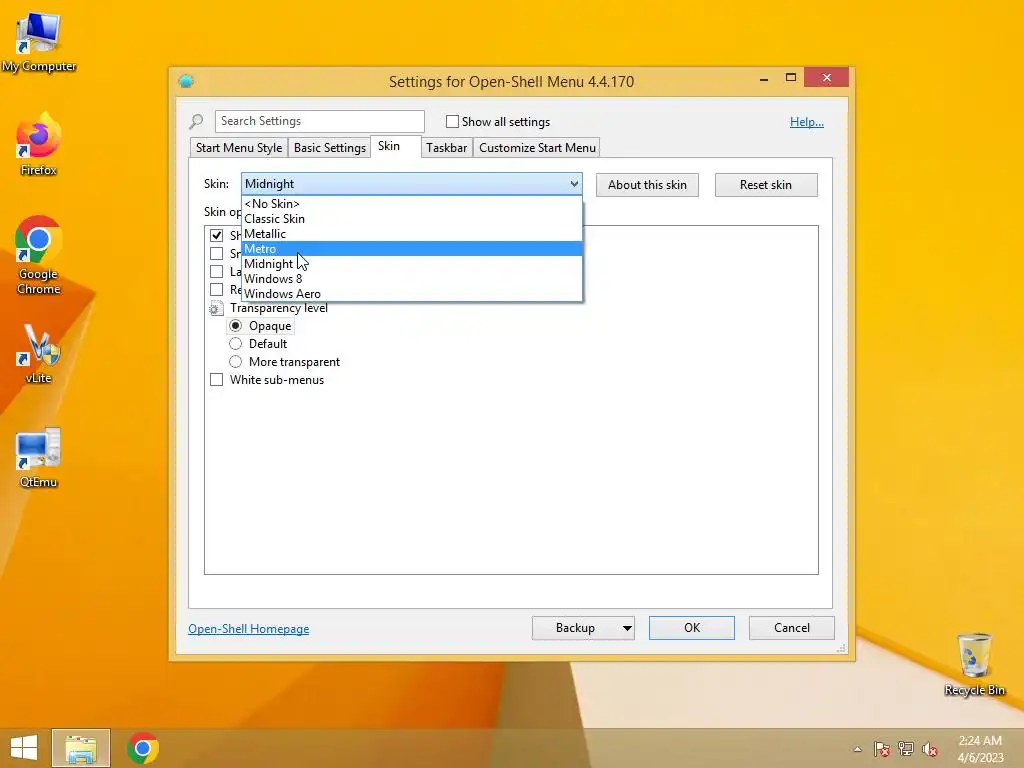Viewport: 1024px width, 768px height.
Task: Click the muted volume tray icon
Action: [x=930, y=749]
